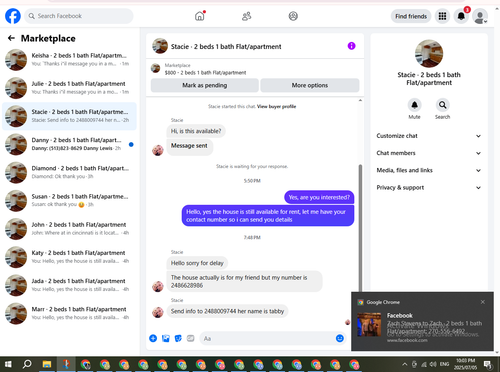Select the Stacie conversation in list

click(x=69, y=116)
